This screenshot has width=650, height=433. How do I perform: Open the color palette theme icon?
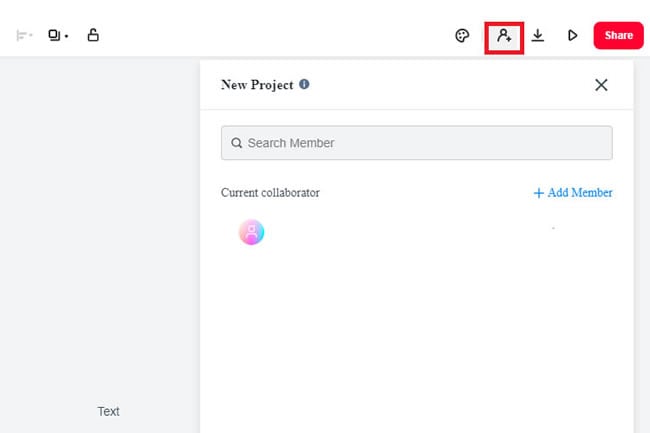coord(462,36)
